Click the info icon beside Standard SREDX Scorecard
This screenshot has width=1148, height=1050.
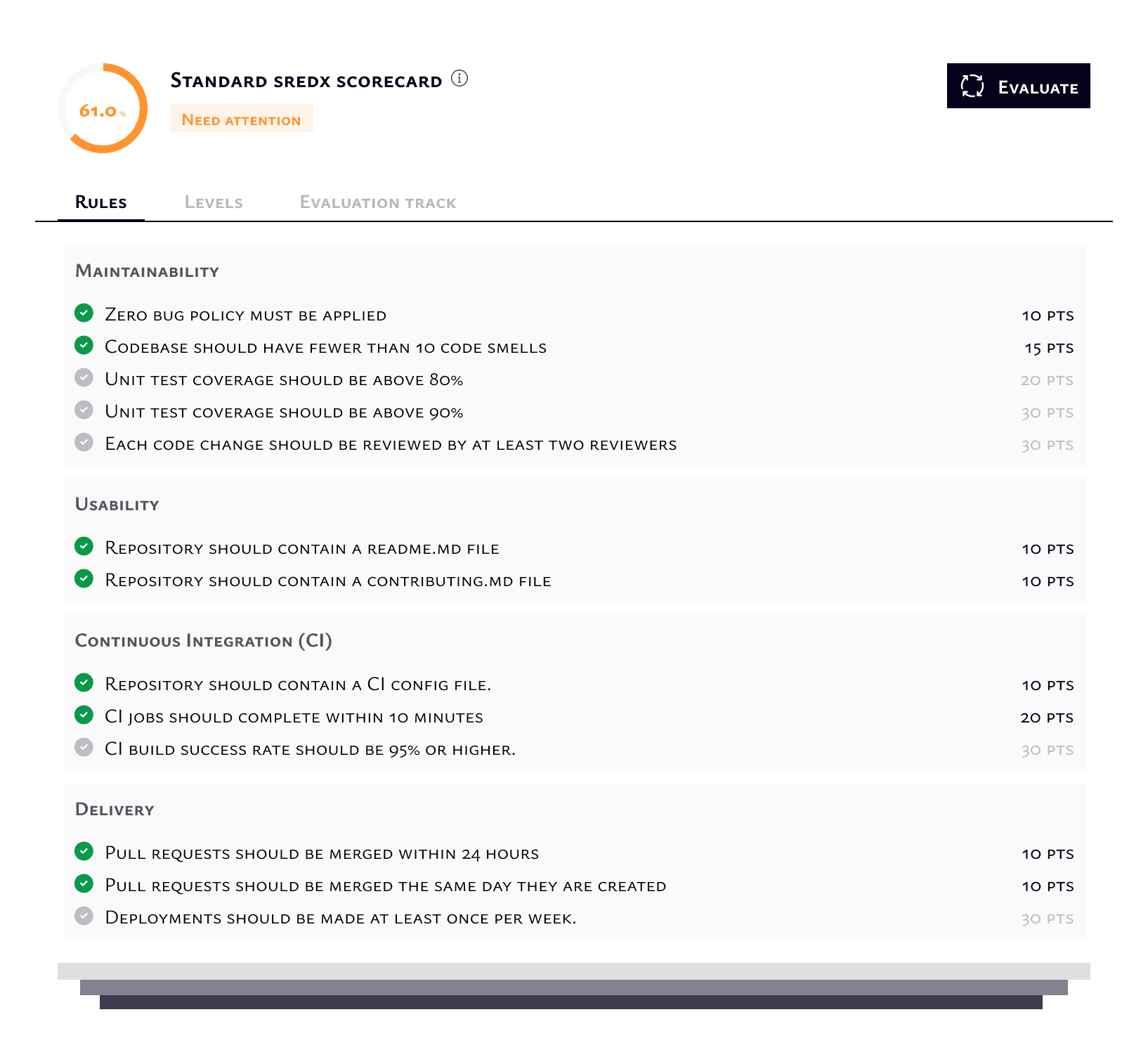pyautogui.click(x=459, y=78)
